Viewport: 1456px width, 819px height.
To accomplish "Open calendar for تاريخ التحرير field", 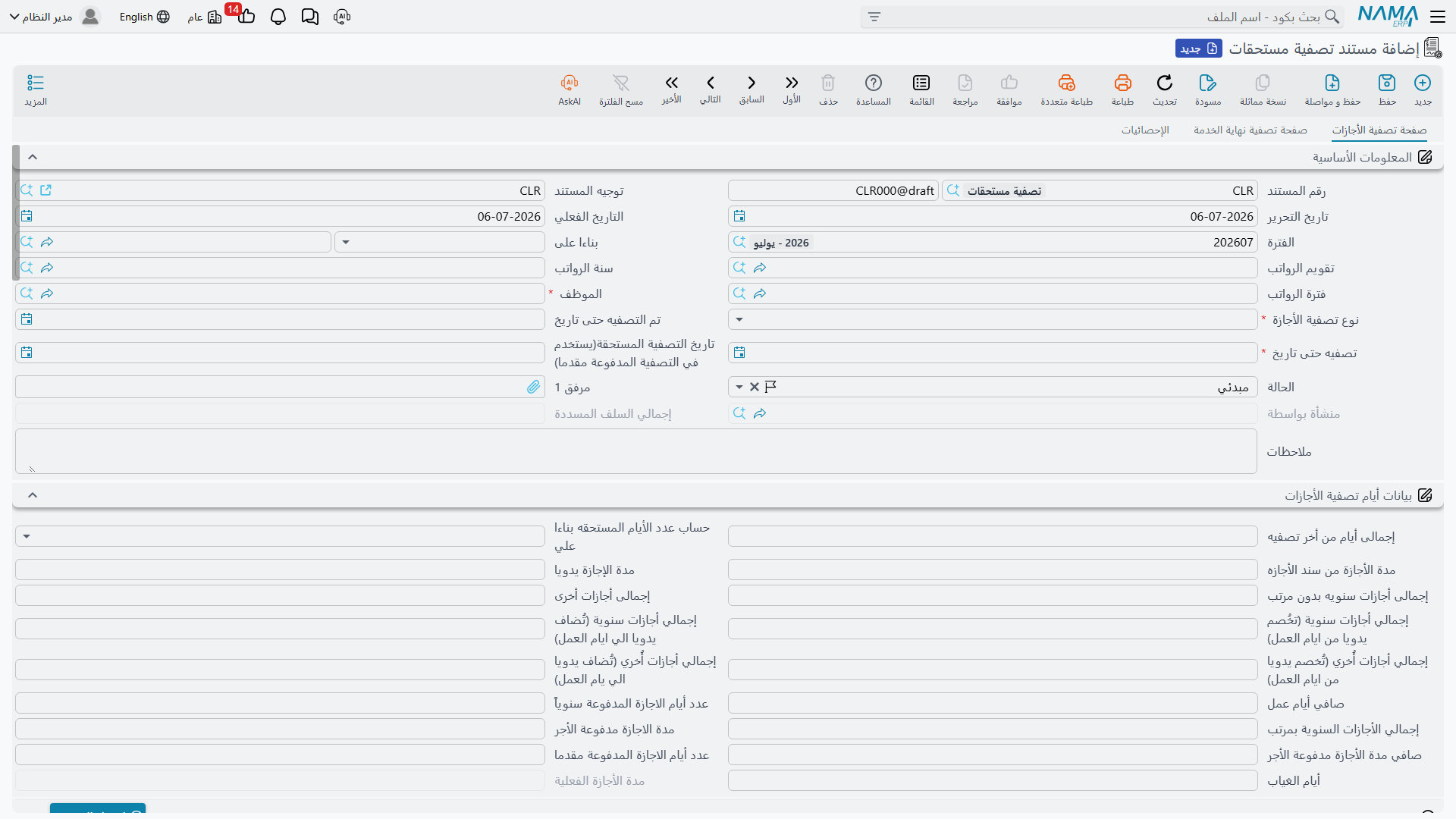I will (739, 216).
